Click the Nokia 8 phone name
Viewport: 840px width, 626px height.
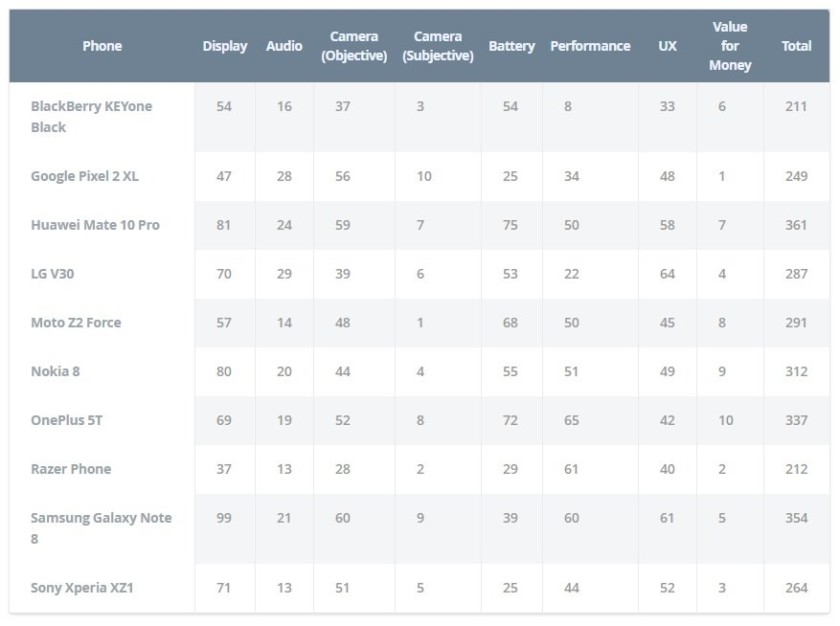(x=55, y=372)
